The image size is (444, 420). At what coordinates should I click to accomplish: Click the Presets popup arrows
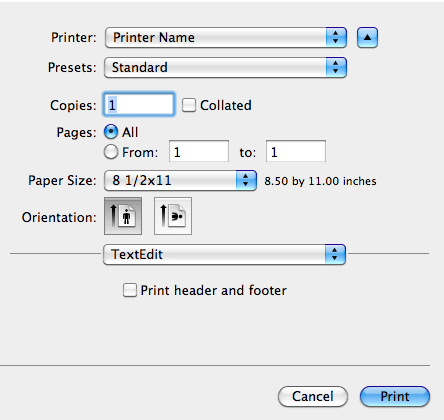(336, 67)
